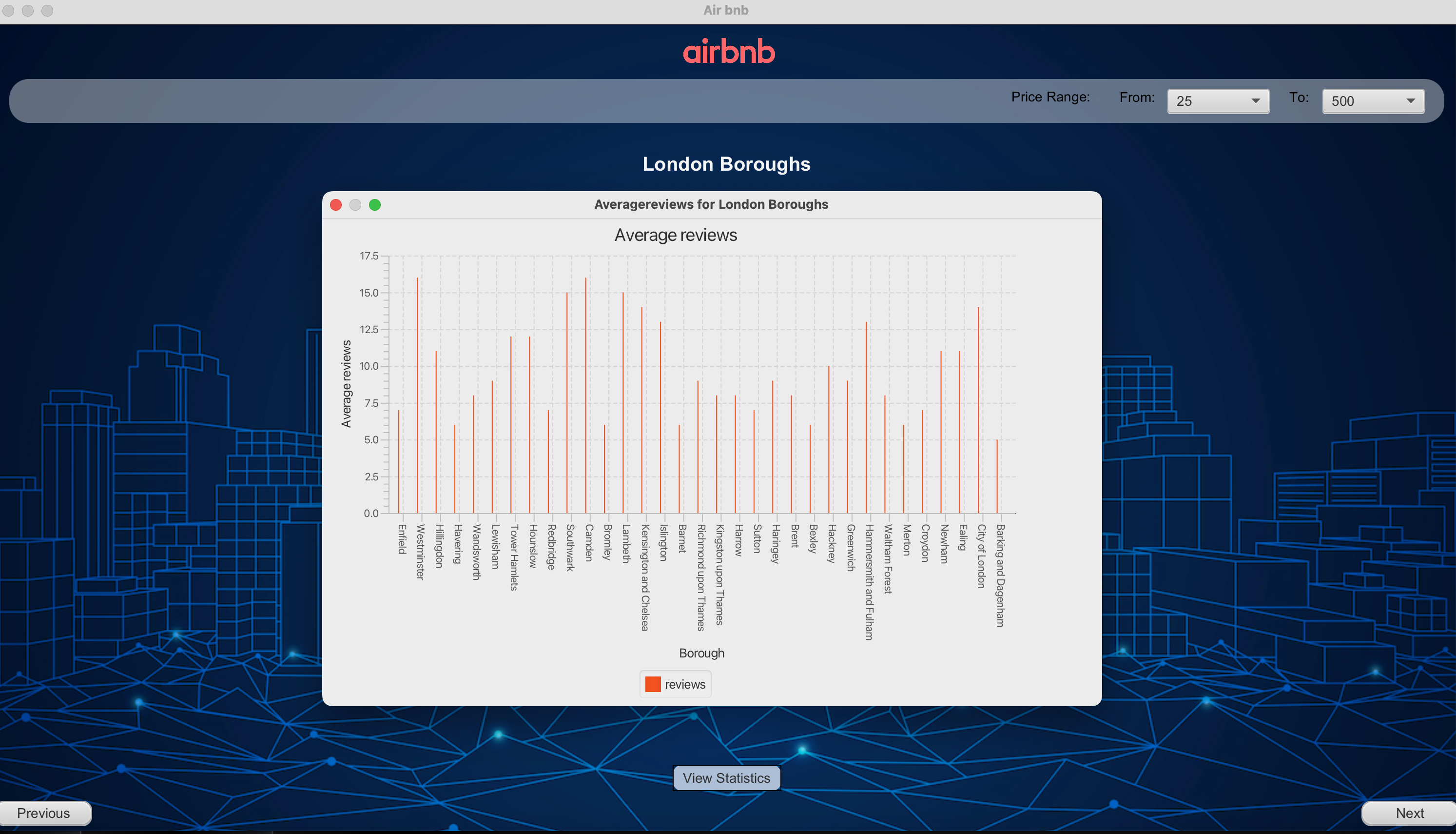The height and width of the screenshot is (834, 1456).
Task: Open the To price dropdown
Action: tap(1373, 101)
